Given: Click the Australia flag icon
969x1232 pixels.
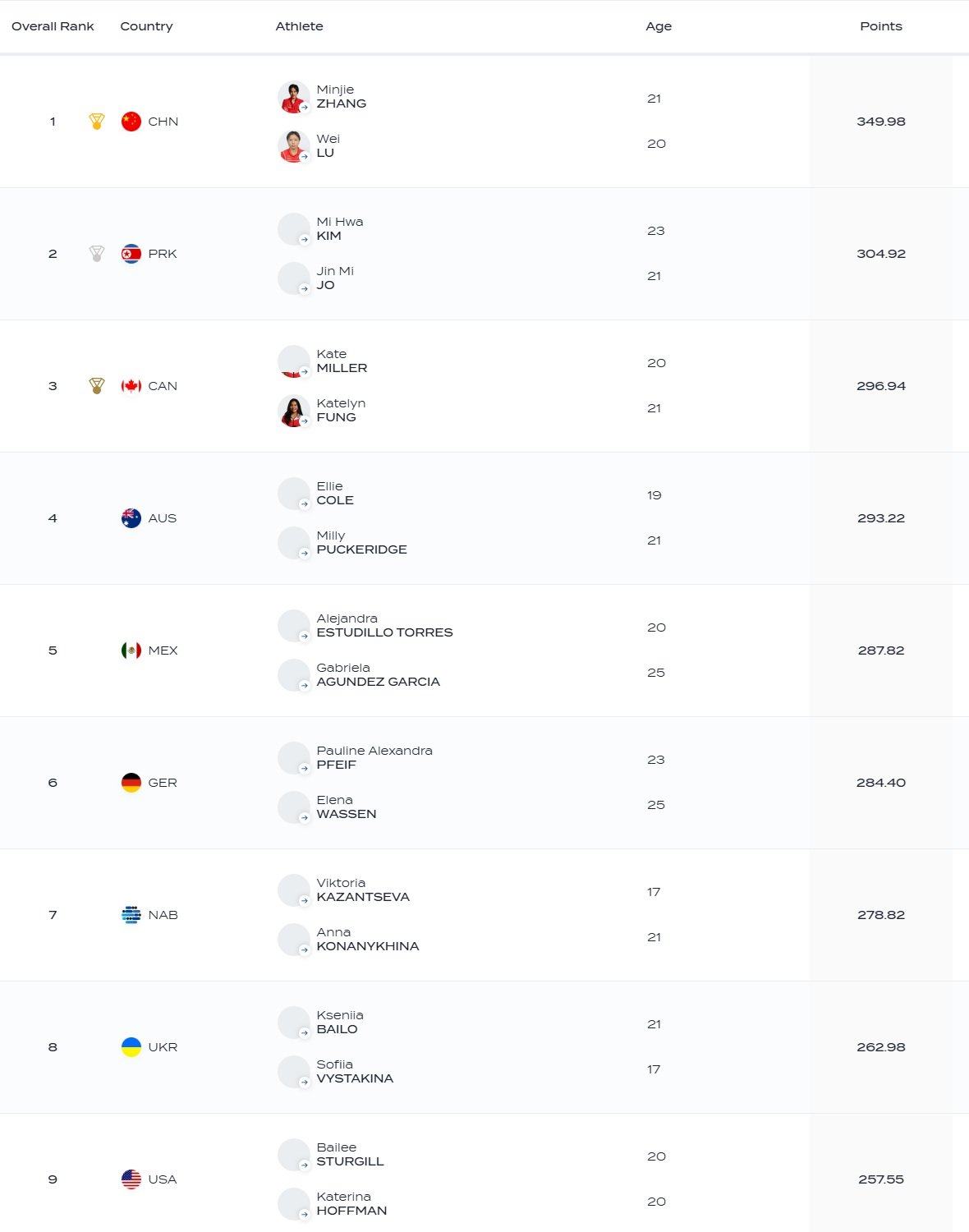Looking at the screenshot, I should 131,518.
